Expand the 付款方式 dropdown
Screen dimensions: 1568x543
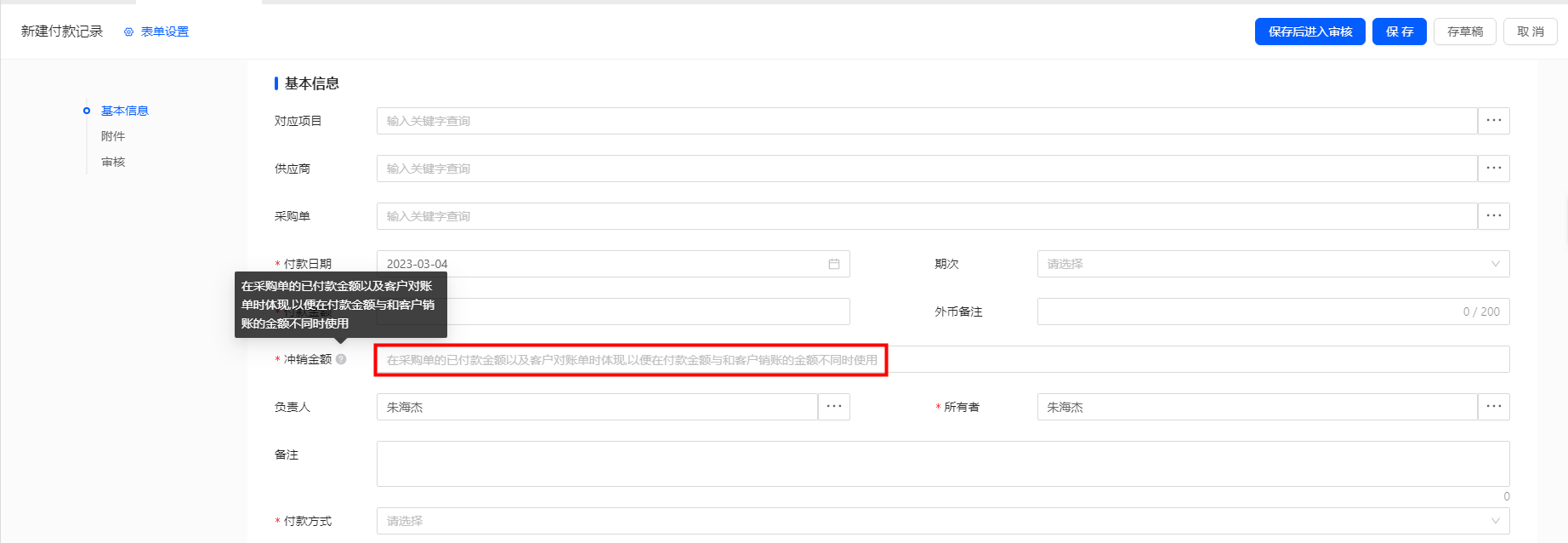(x=943, y=521)
